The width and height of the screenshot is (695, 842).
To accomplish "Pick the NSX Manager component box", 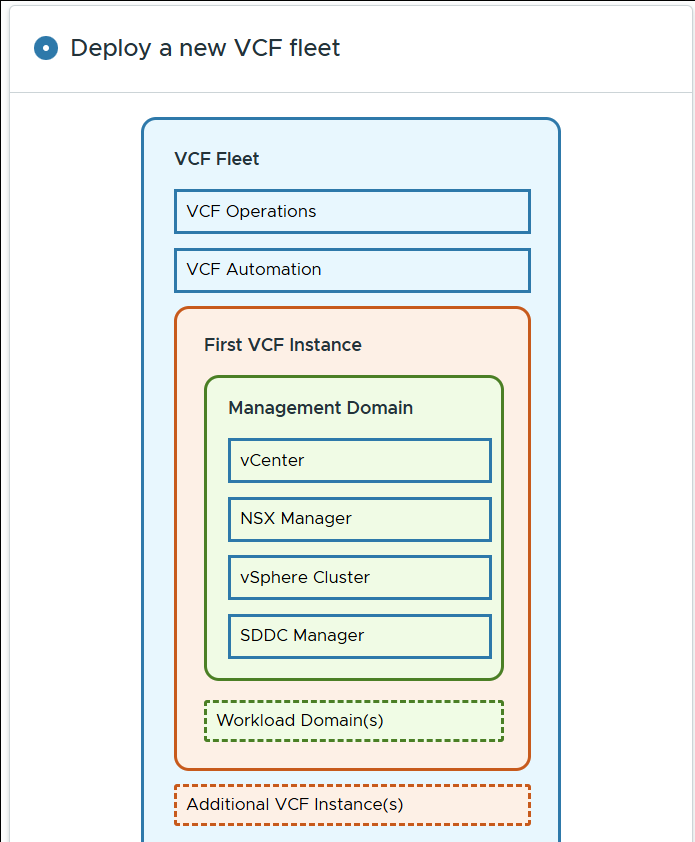I will click(360, 519).
